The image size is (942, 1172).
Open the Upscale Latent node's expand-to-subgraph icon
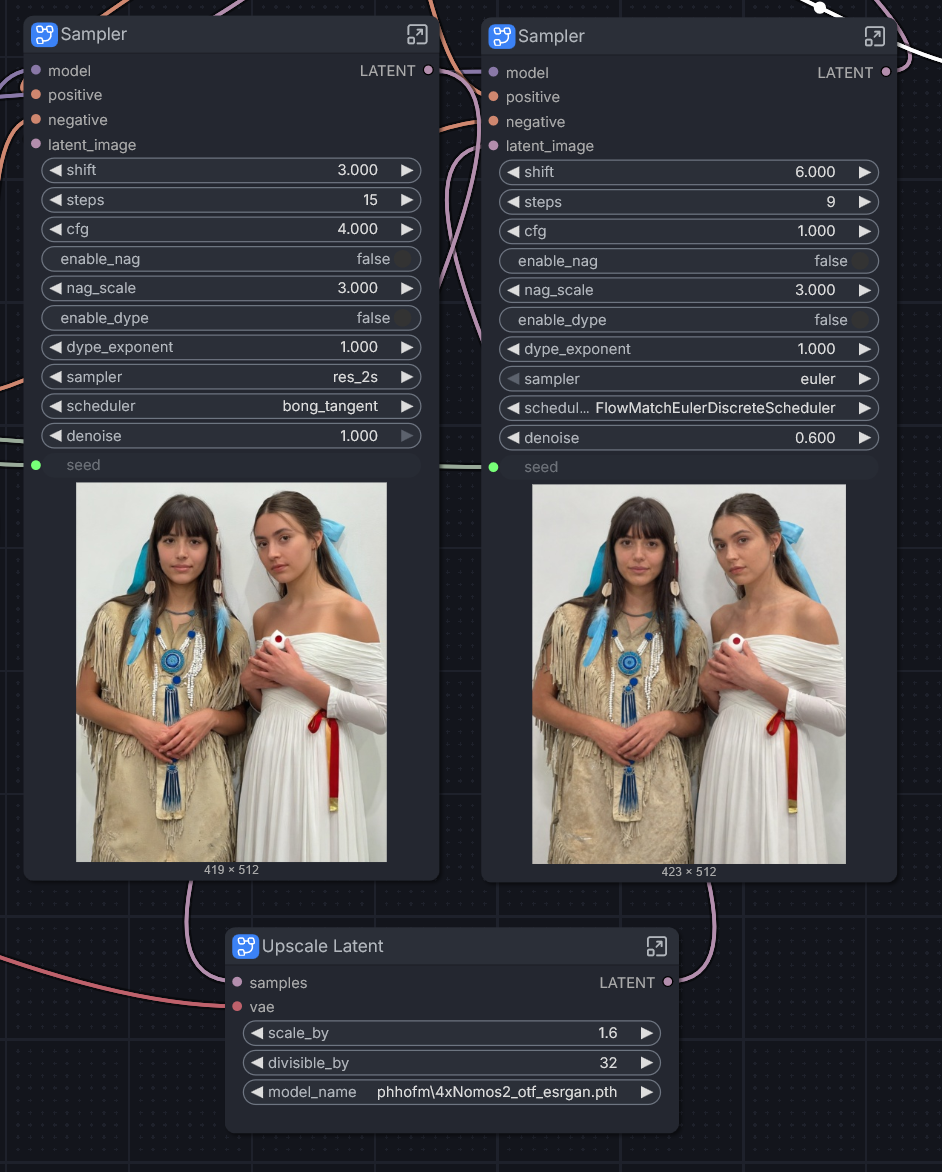pyautogui.click(x=656, y=946)
